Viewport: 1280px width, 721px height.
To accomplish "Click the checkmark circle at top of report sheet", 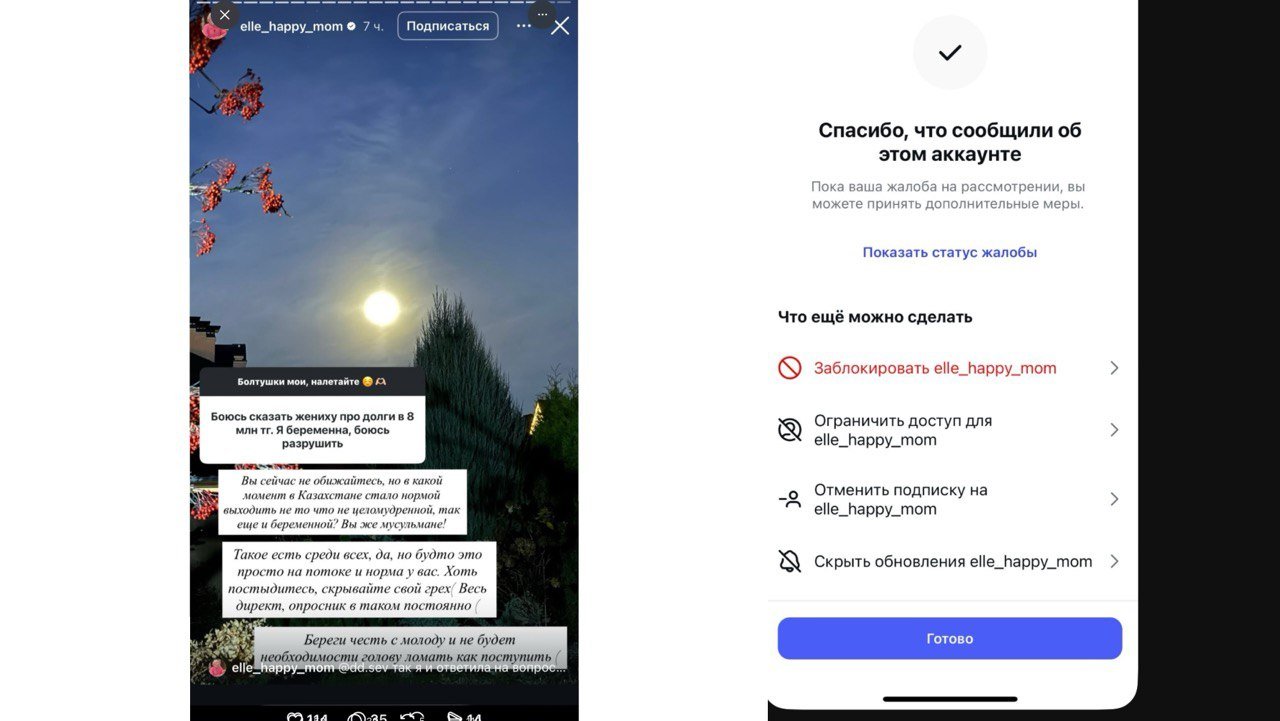I will pos(950,52).
